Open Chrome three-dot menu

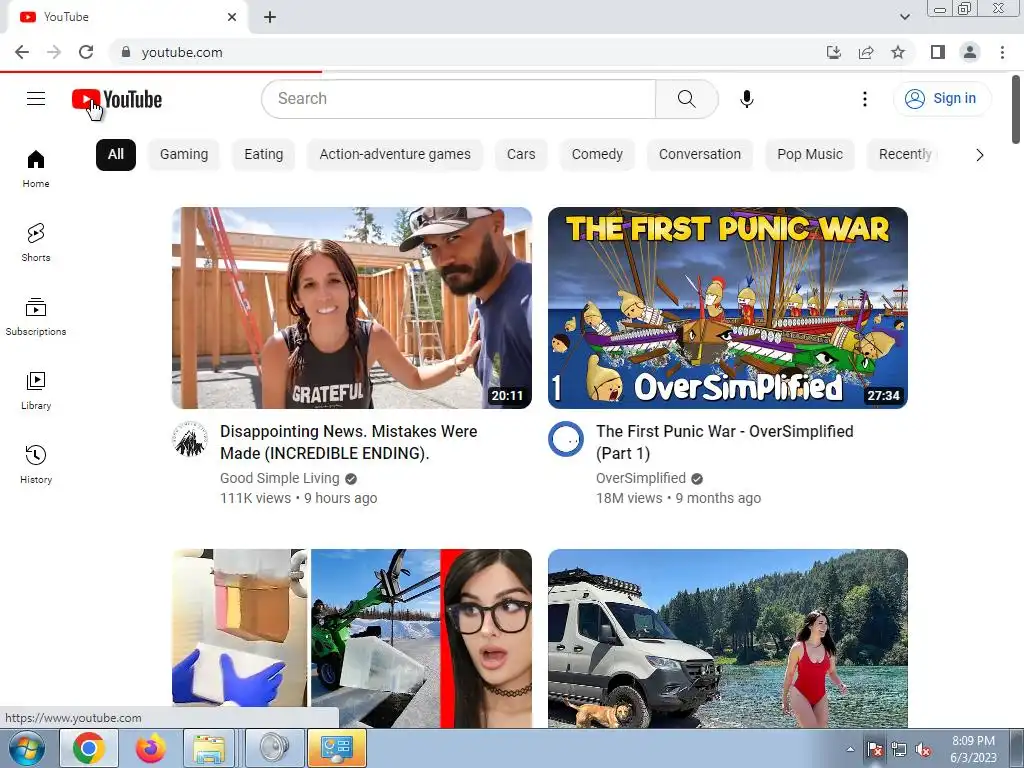tap(1002, 52)
